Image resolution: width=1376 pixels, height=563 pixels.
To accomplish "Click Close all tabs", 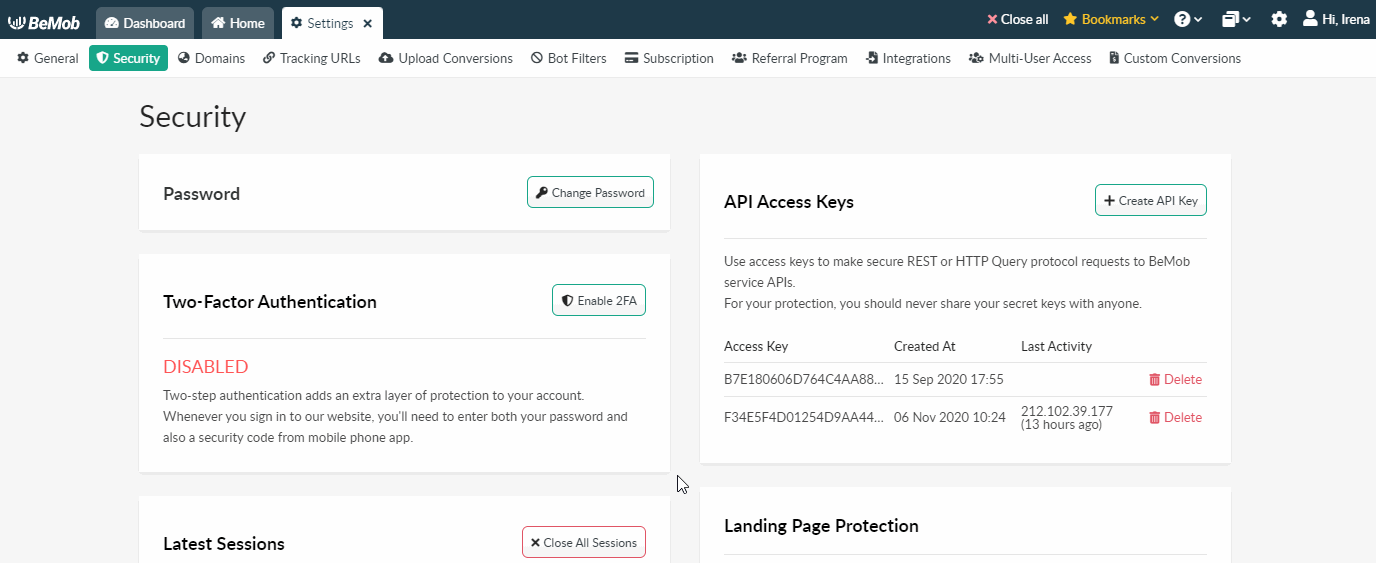I will (x=1017, y=19).
